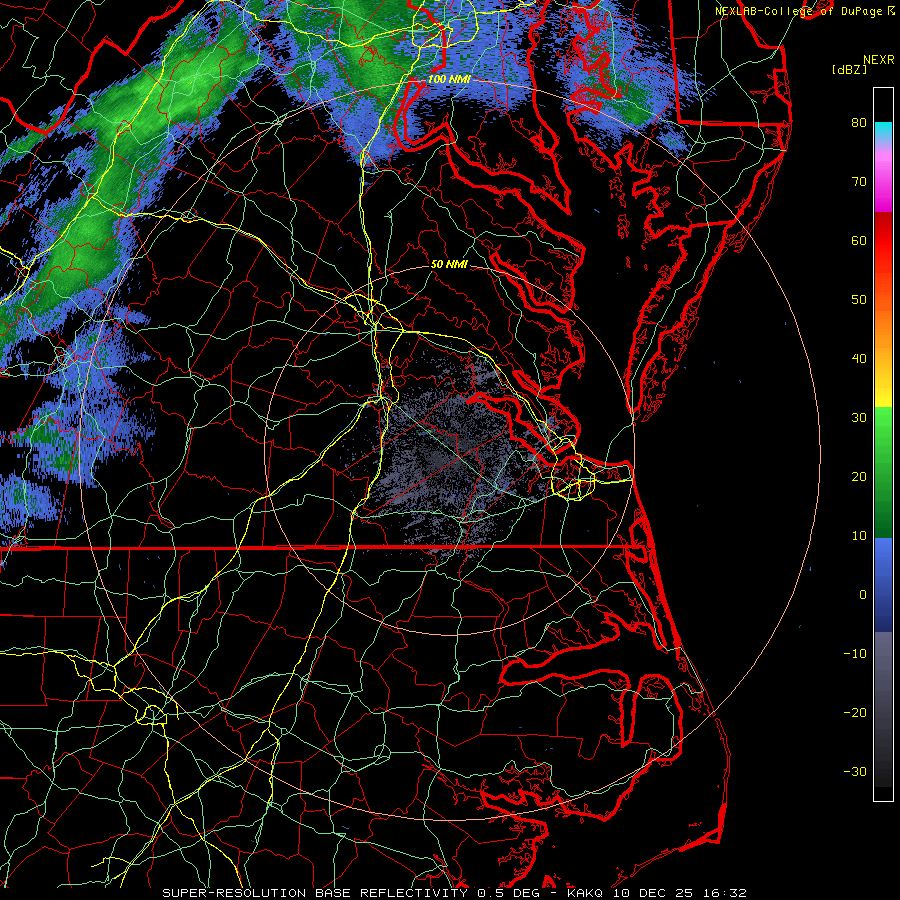Click the 10 dBZ scale value
The image size is (900, 900).
coord(859,536)
